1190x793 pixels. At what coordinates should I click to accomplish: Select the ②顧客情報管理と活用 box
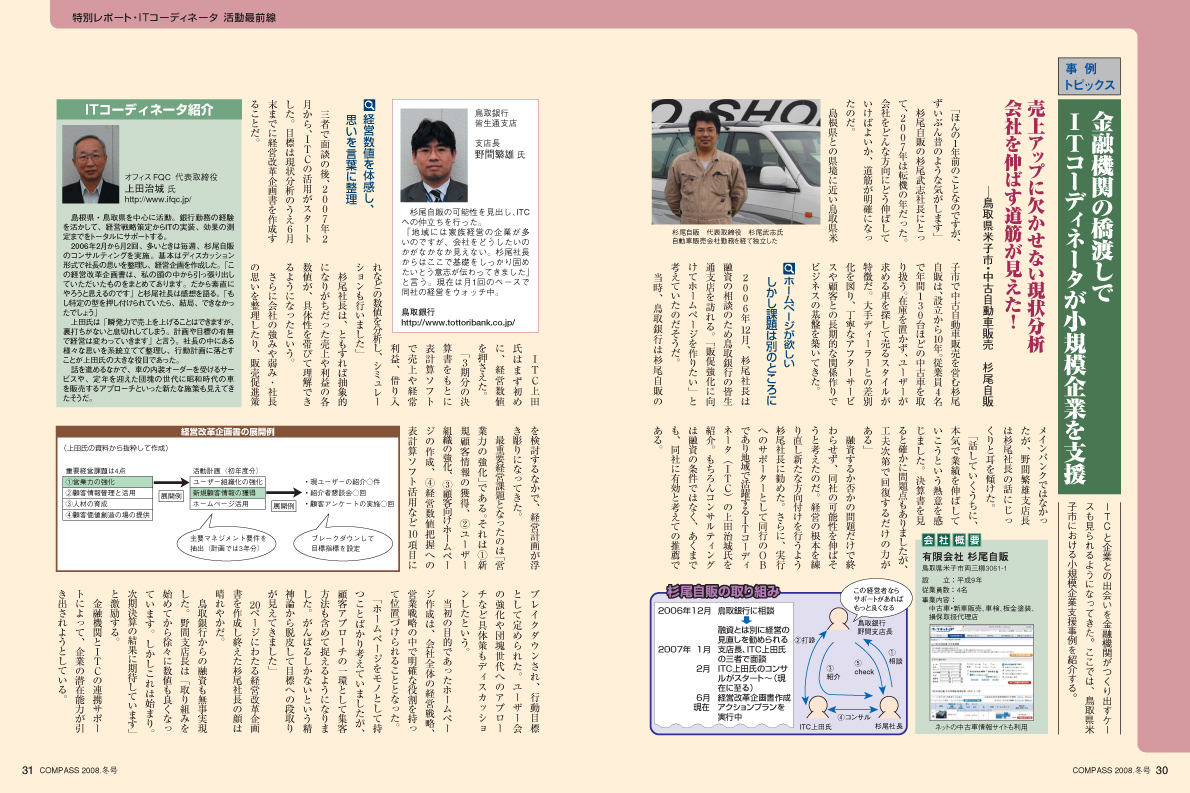[108, 493]
